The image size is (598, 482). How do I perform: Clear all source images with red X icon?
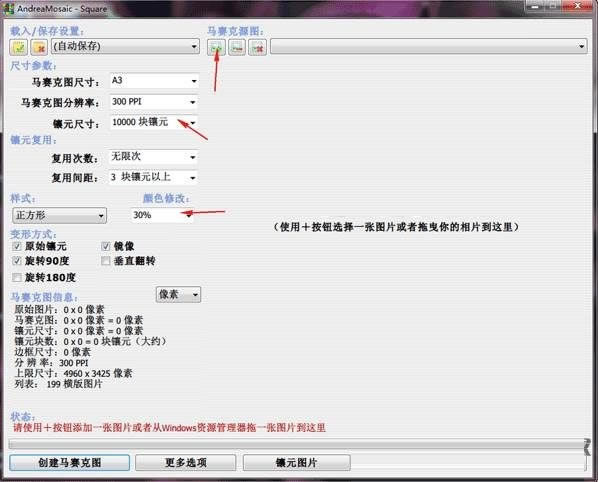[x=257, y=47]
